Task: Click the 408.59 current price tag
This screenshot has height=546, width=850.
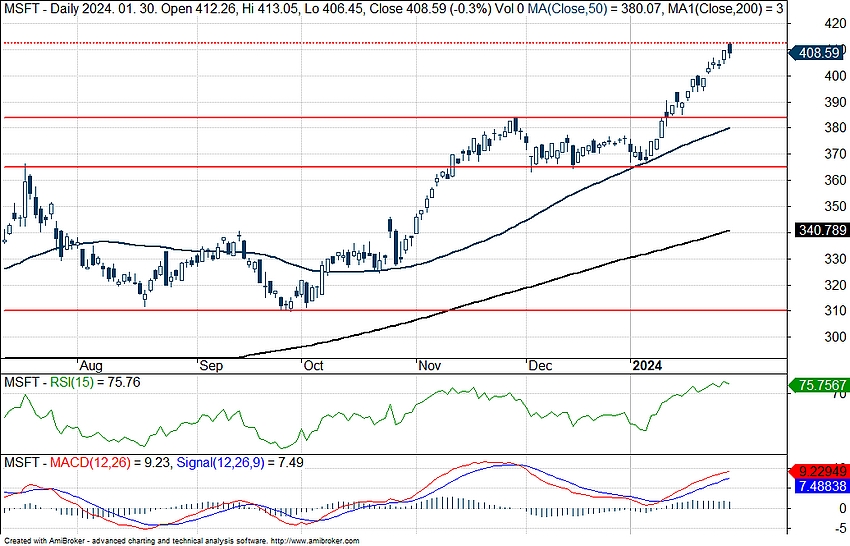Action: (818, 53)
